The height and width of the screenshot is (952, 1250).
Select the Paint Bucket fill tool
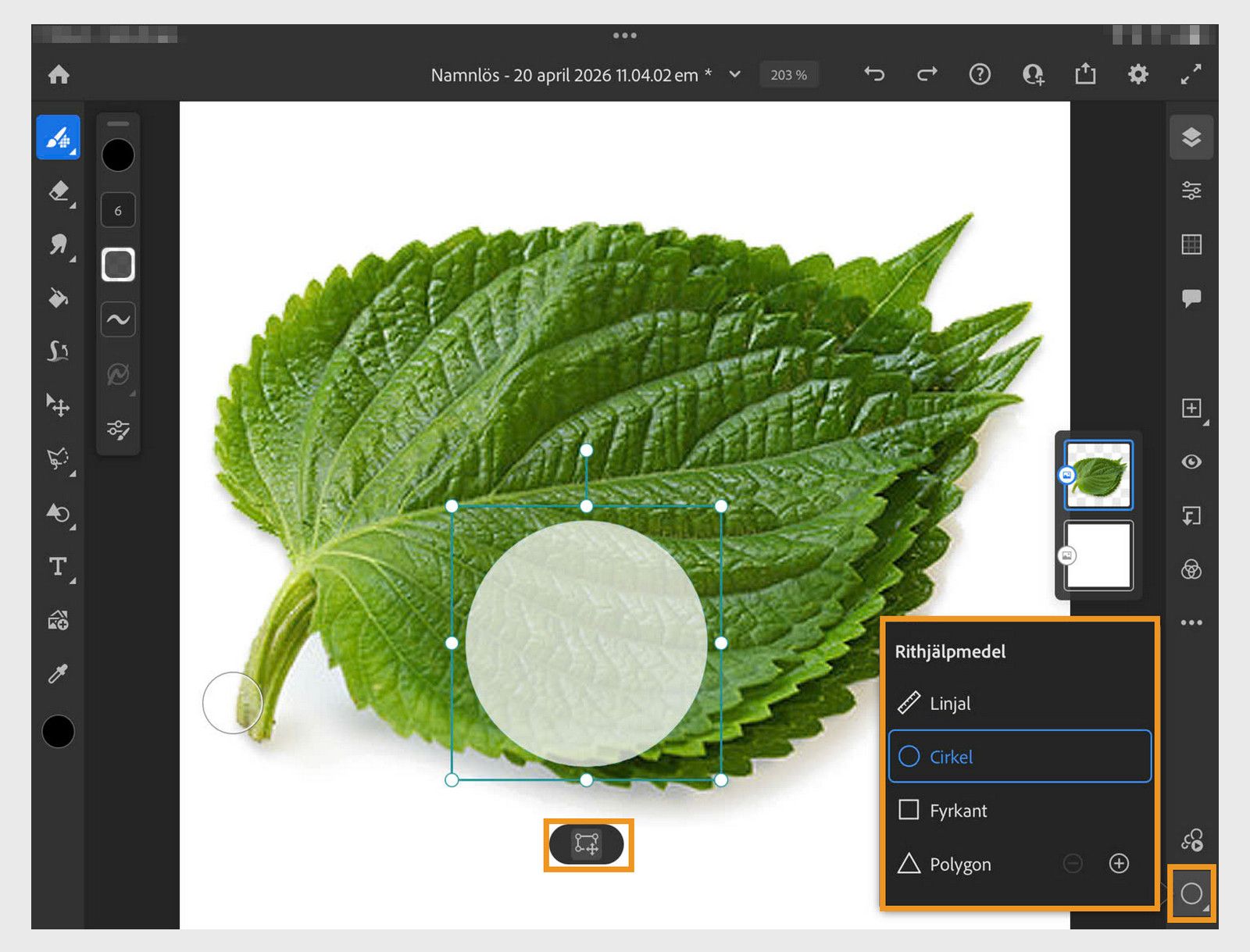coord(59,298)
